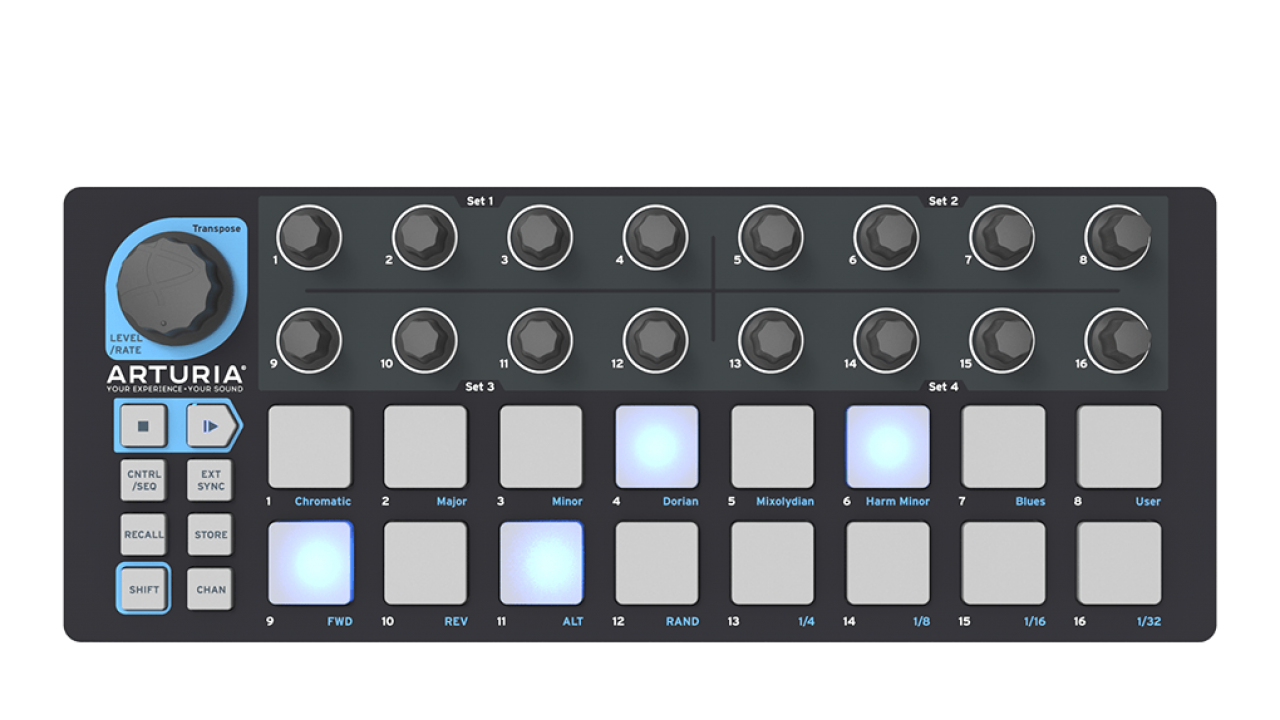Tap lit pad 11 for ALT mode
1280x720 pixels.
(541, 563)
